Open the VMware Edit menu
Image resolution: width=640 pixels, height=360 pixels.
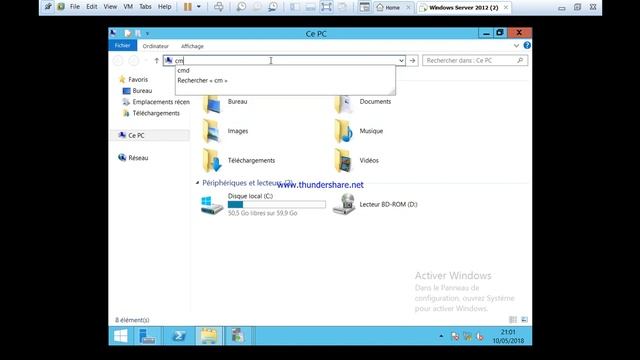[92, 7]
